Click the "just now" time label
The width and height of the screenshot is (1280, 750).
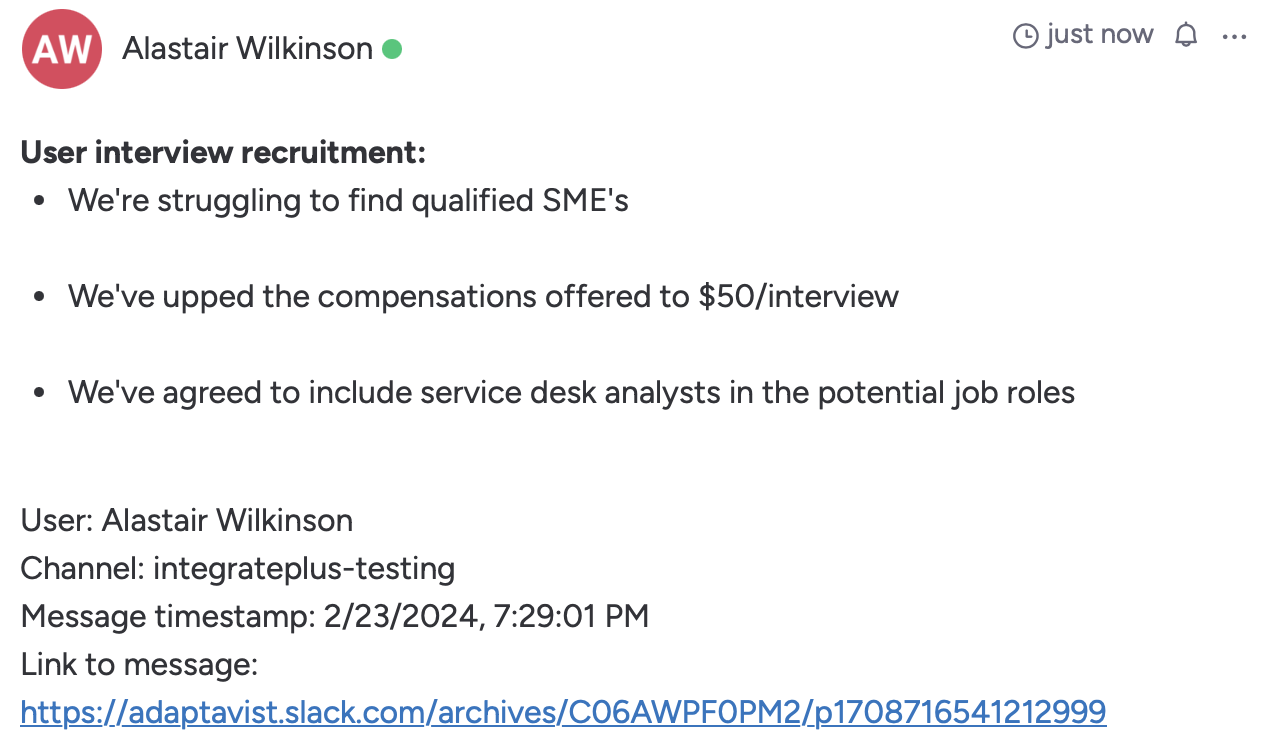pyautogui.click(x=1099, y=35)
